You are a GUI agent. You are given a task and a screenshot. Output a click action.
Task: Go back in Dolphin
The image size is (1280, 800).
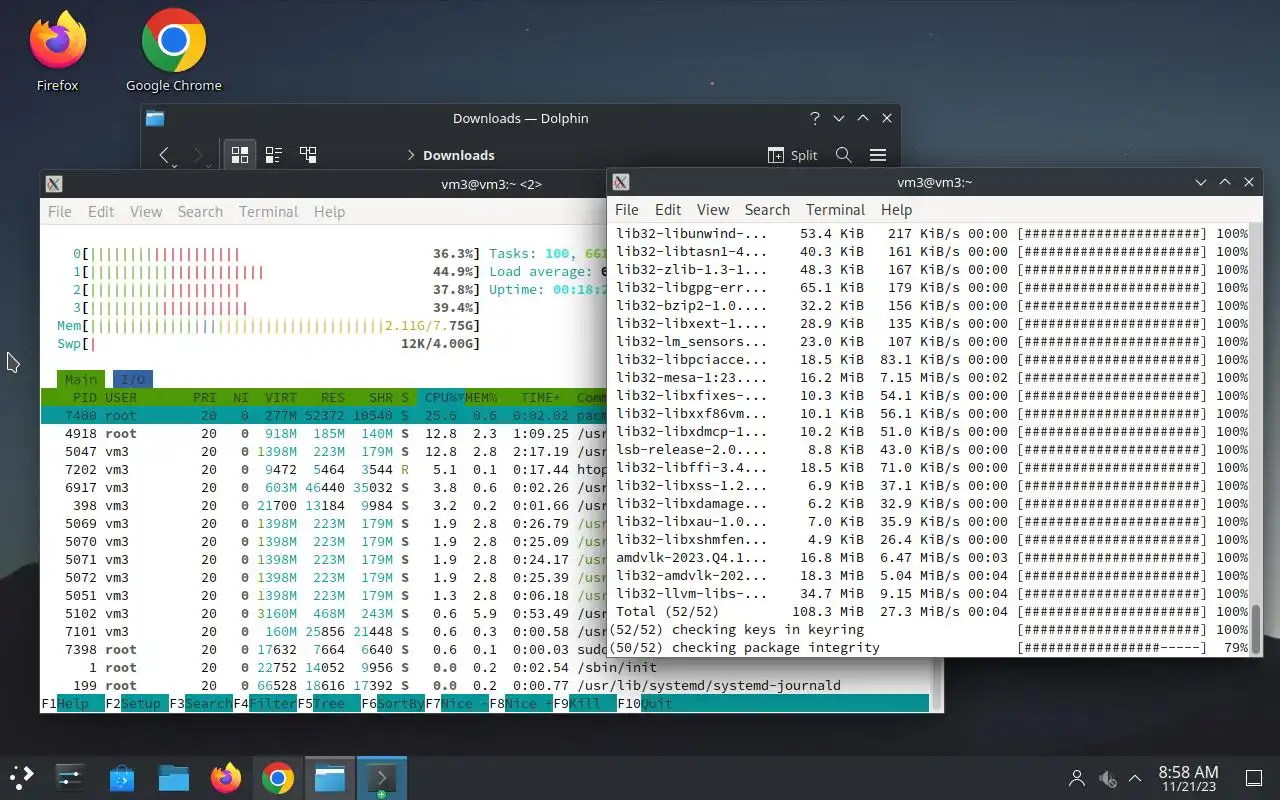[166, 155]
